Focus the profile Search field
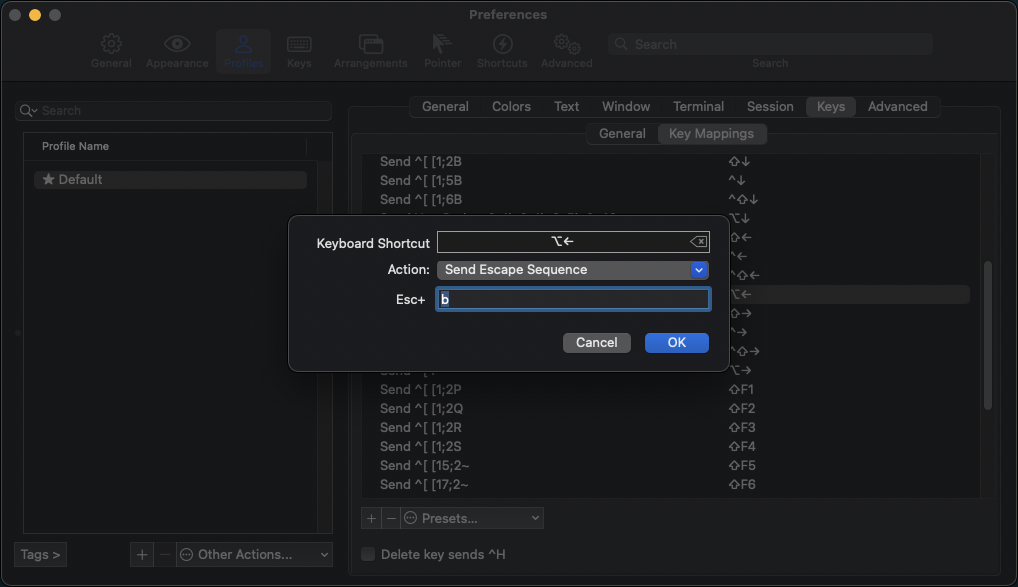Screen dimensions: 1018x587 [173, 111]
